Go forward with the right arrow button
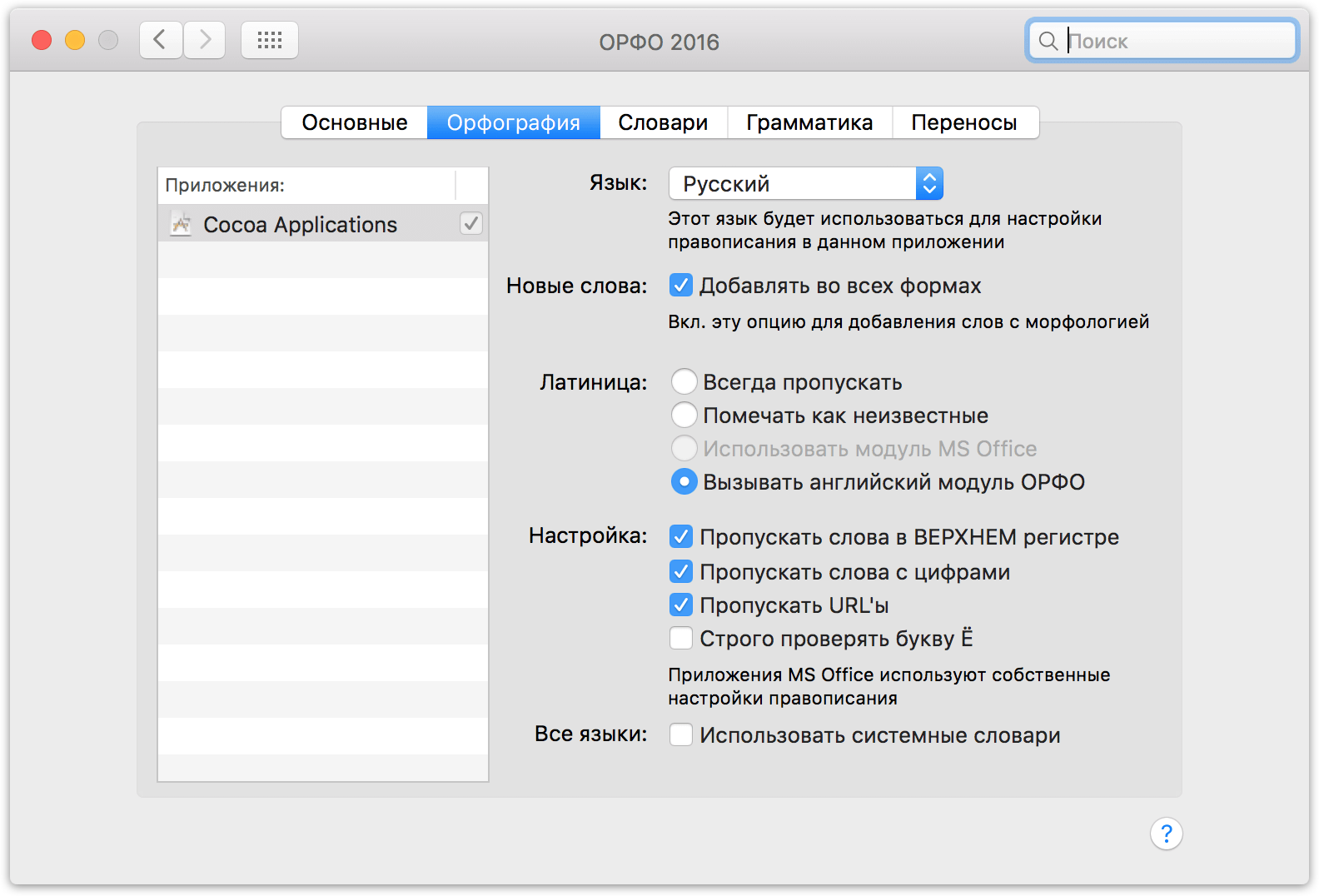Image resolution: width=1319 pixels, height=896 pixels. (x=205, y=40)
